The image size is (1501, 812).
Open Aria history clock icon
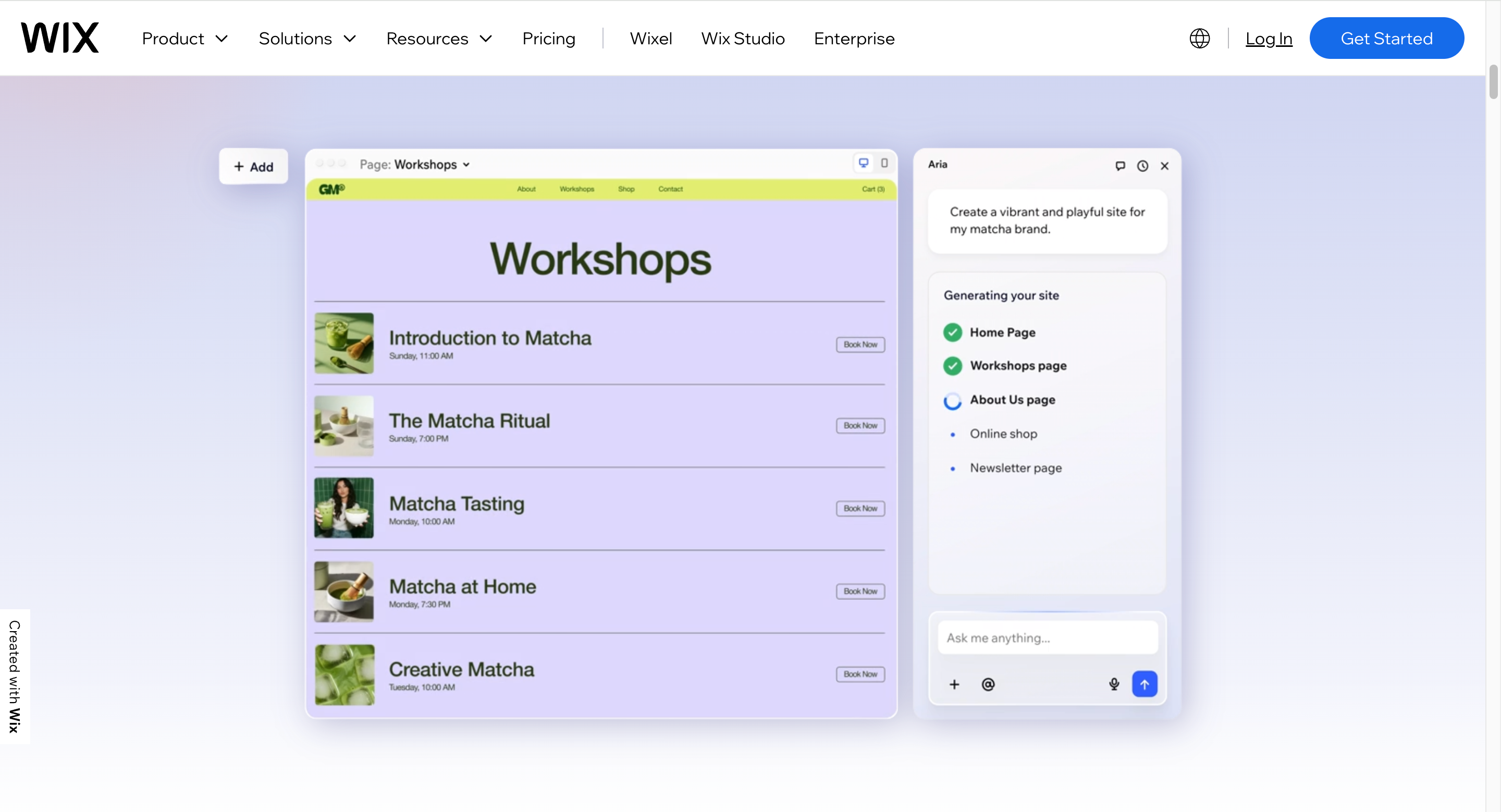pos(1142,166)
